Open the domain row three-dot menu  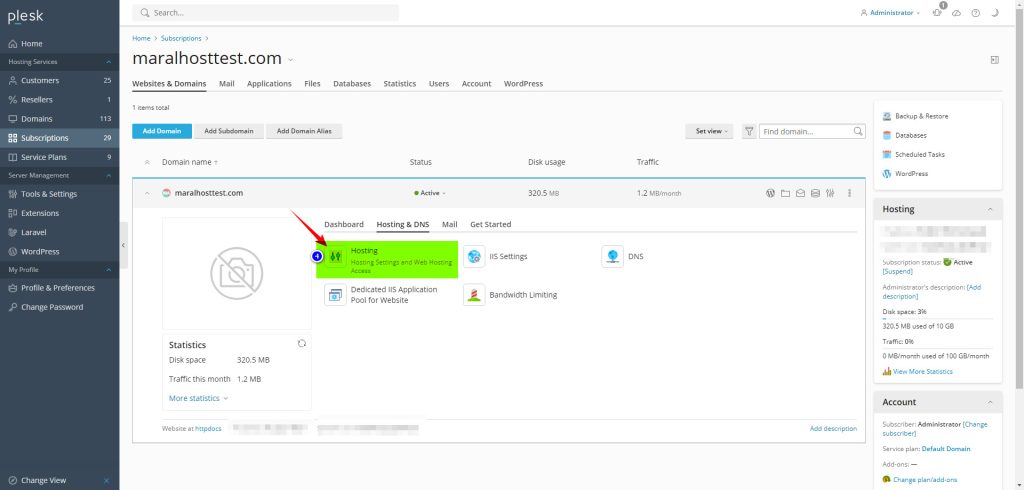click(849, 193)
